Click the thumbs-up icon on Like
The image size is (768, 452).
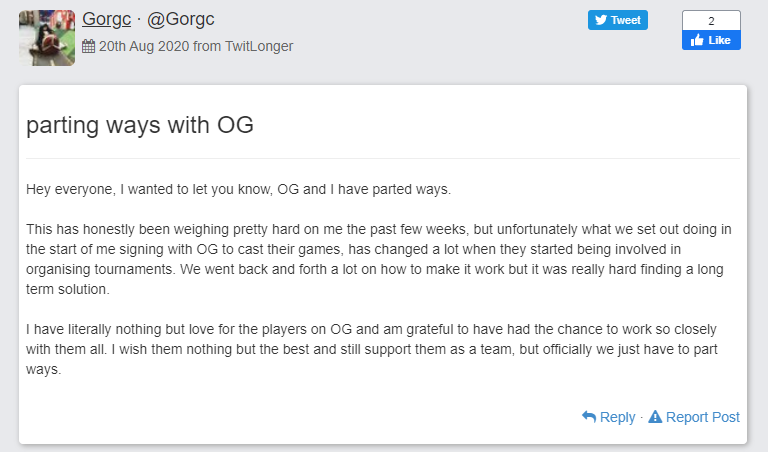696,41
